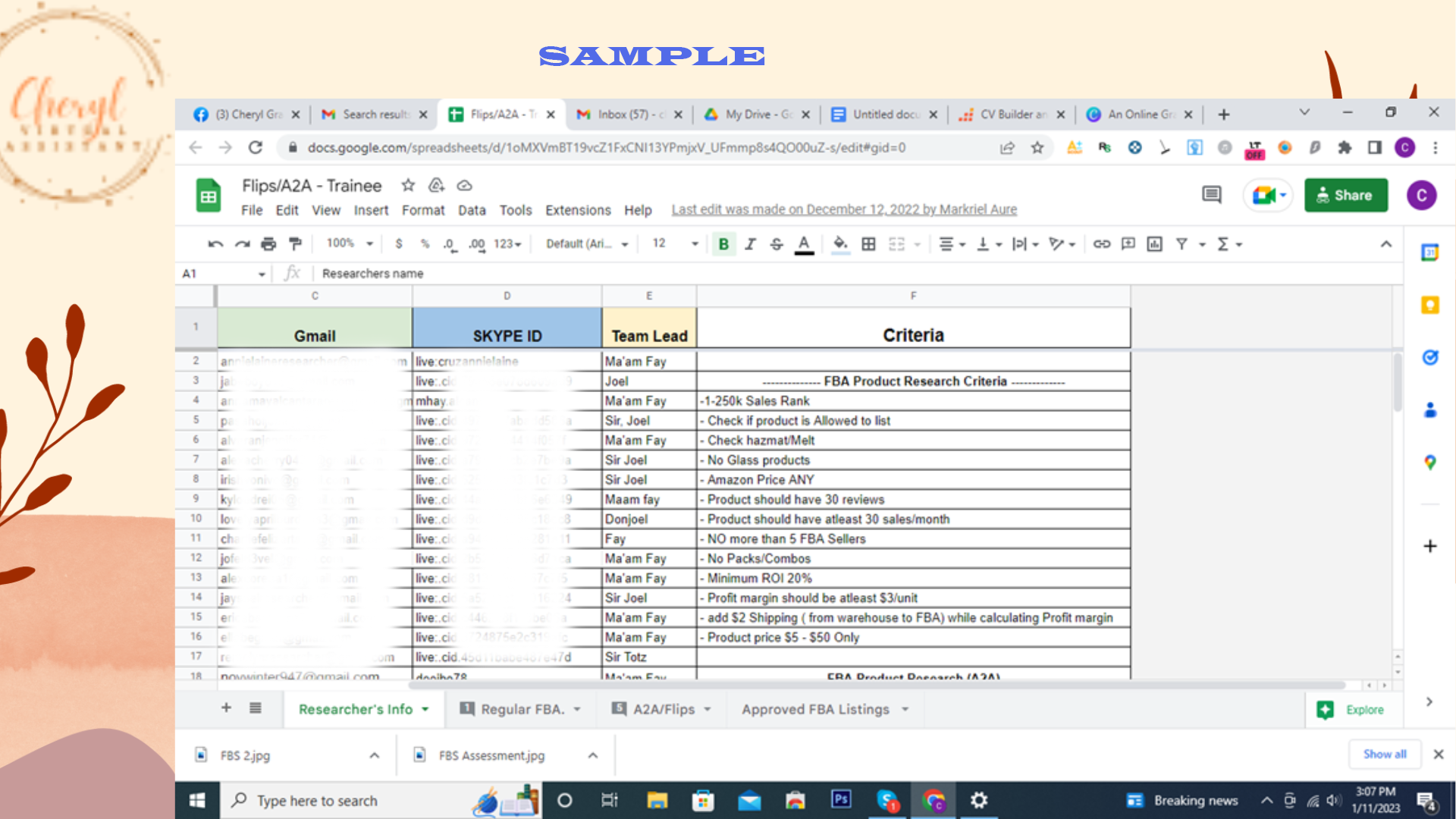
Task: Star the Flips/A2A - Trainee document
Action: 408,185
